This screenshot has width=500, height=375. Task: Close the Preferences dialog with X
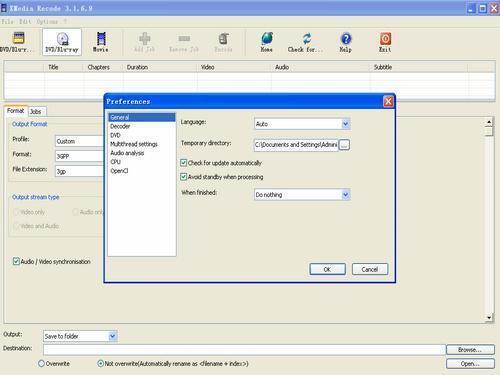(x=388, y=101)
